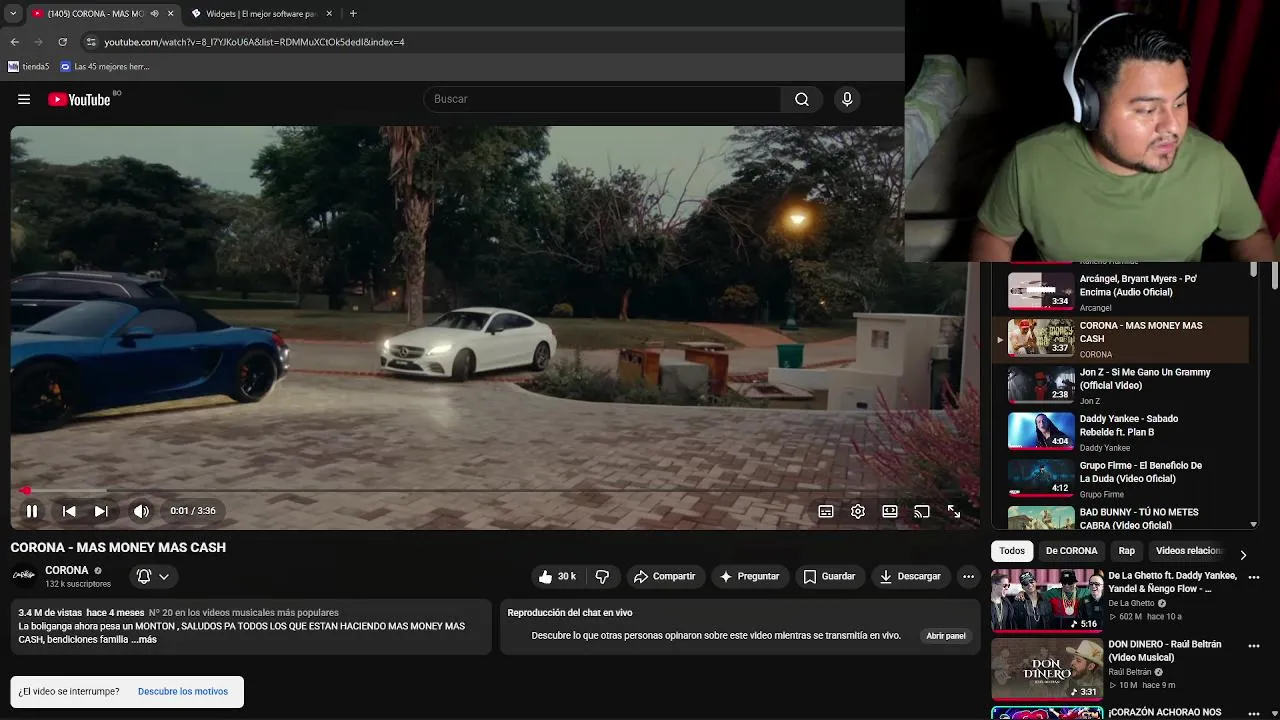Reload the page in browser
The height and width of the screenshot is (720, 1280).
[62, 42]
